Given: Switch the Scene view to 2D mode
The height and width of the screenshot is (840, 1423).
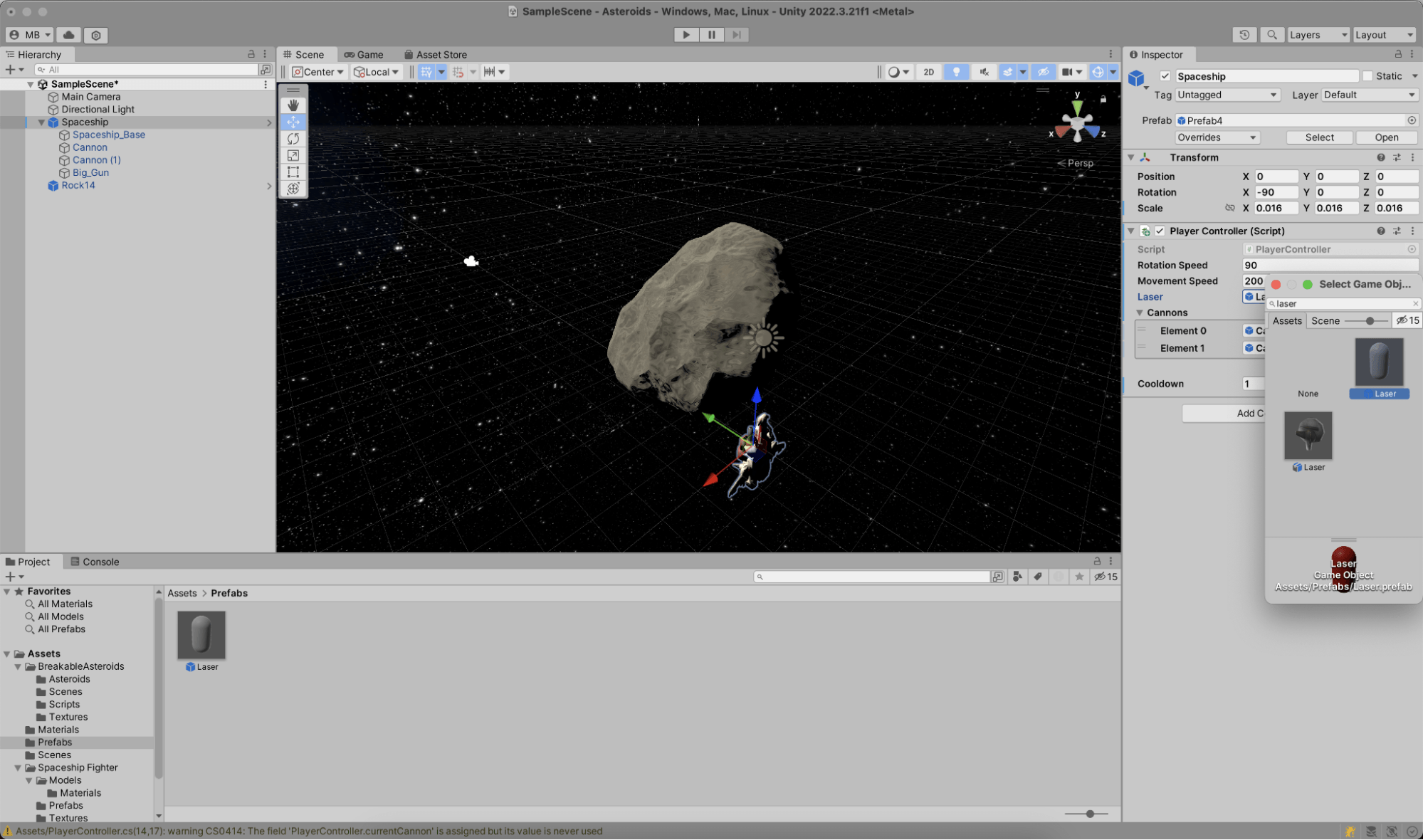Looking at the screenshot, I should [929, 71].
